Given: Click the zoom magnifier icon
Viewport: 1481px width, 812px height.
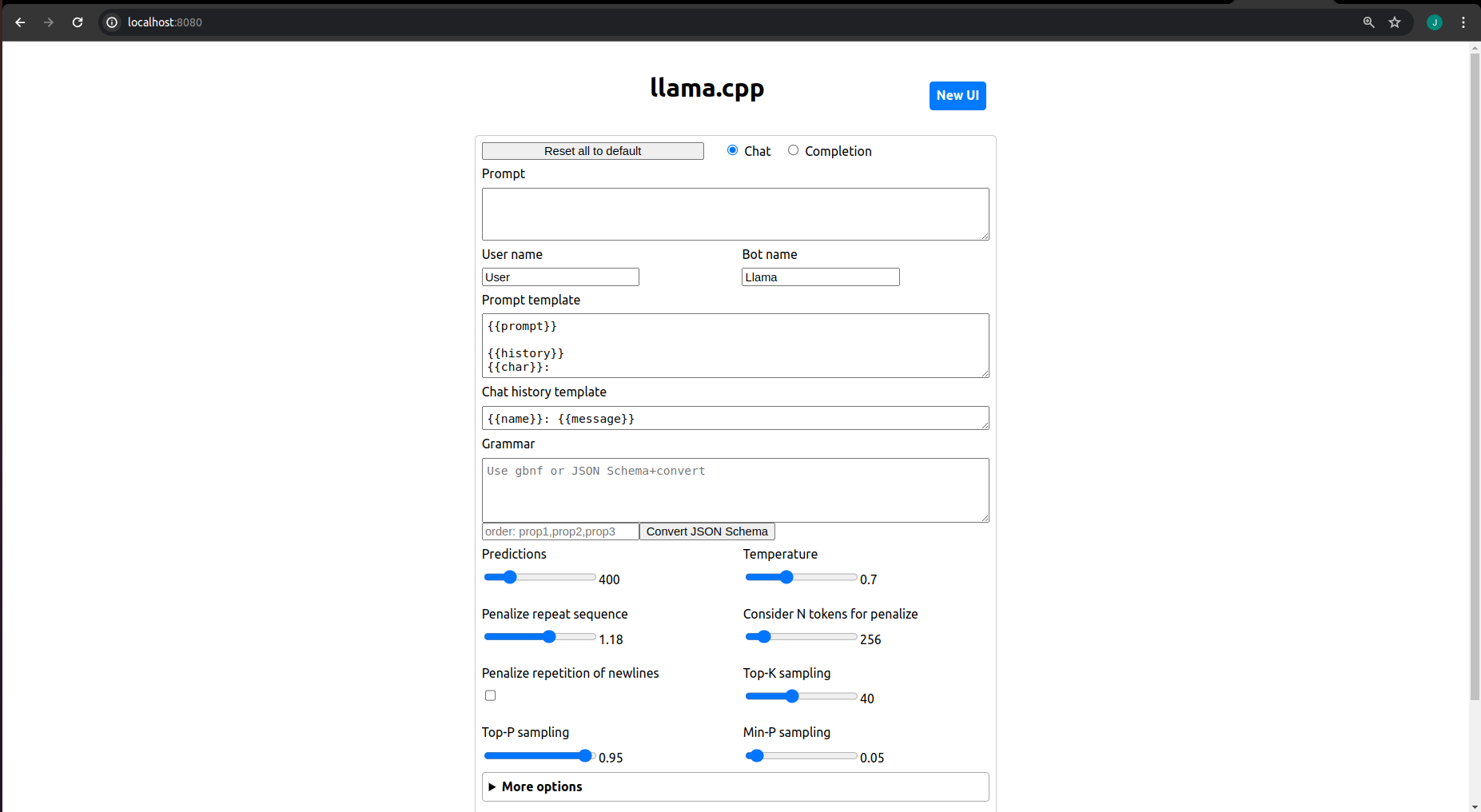Looking at the screenshot, I should click(1368, 22).
